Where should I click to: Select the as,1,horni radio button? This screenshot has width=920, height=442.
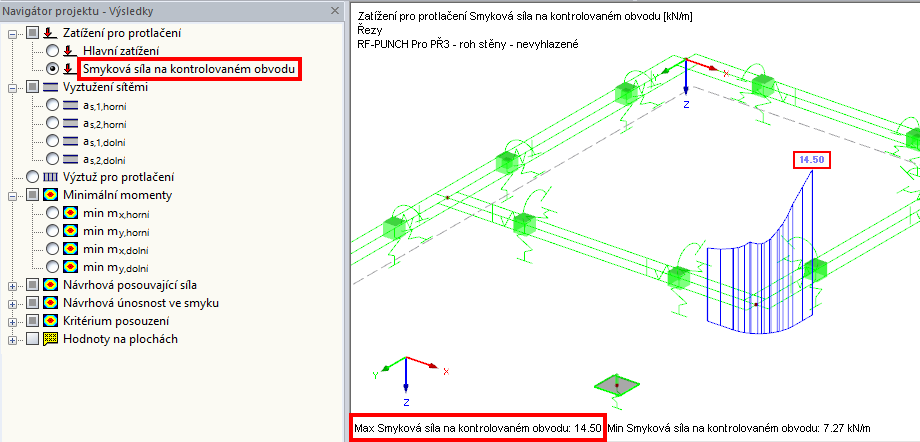pyautogui.click(x=53, y=105)
